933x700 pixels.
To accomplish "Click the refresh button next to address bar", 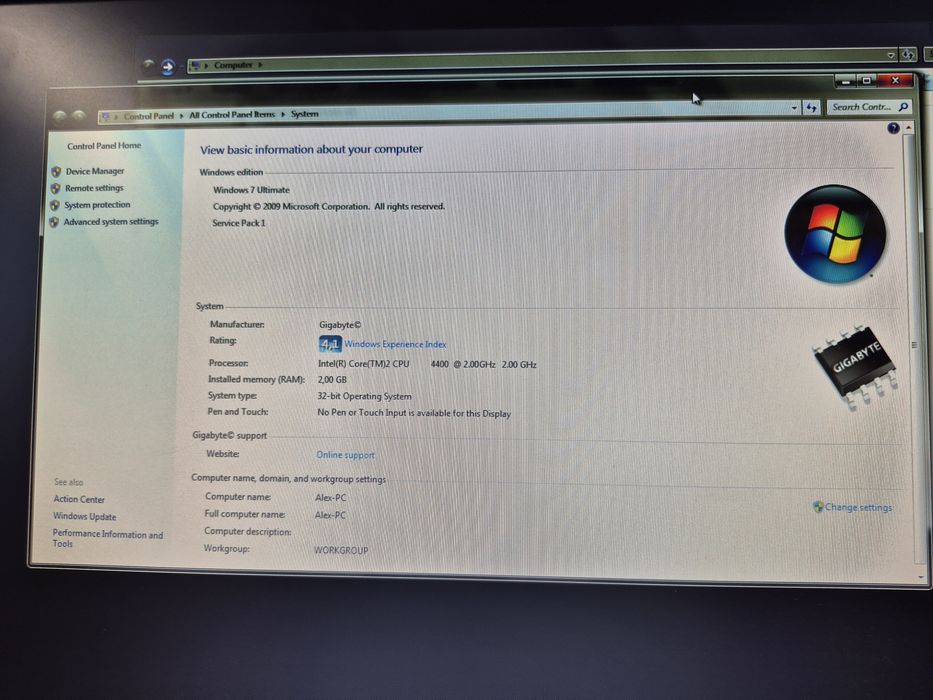I will [811, 108].
